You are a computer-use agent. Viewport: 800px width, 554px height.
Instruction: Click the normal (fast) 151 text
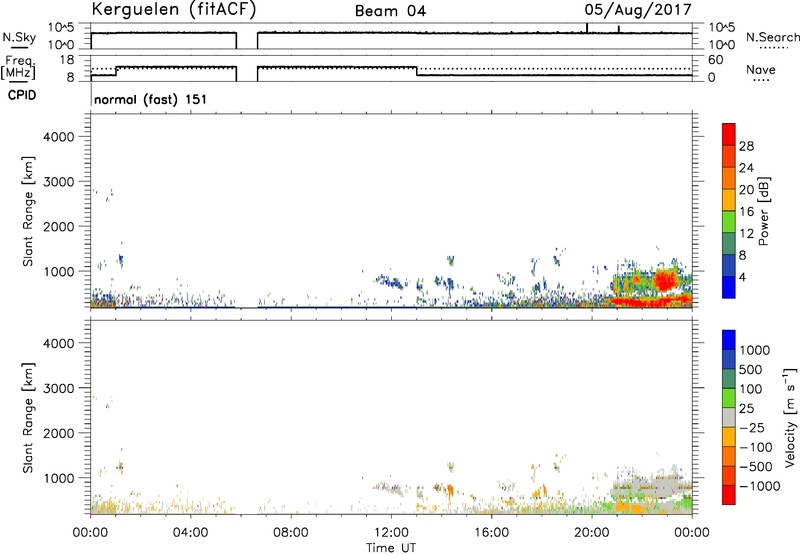click(x=151, y=99)
